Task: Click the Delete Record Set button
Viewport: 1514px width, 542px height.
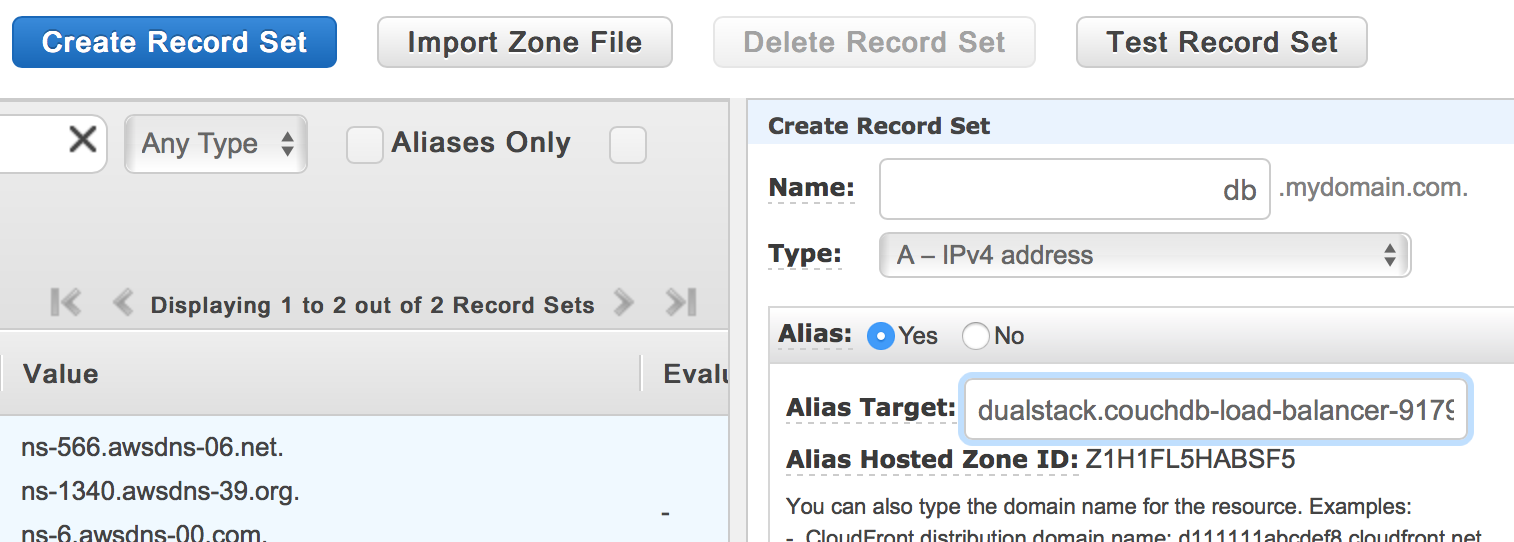Action: [x=874, y=42]
